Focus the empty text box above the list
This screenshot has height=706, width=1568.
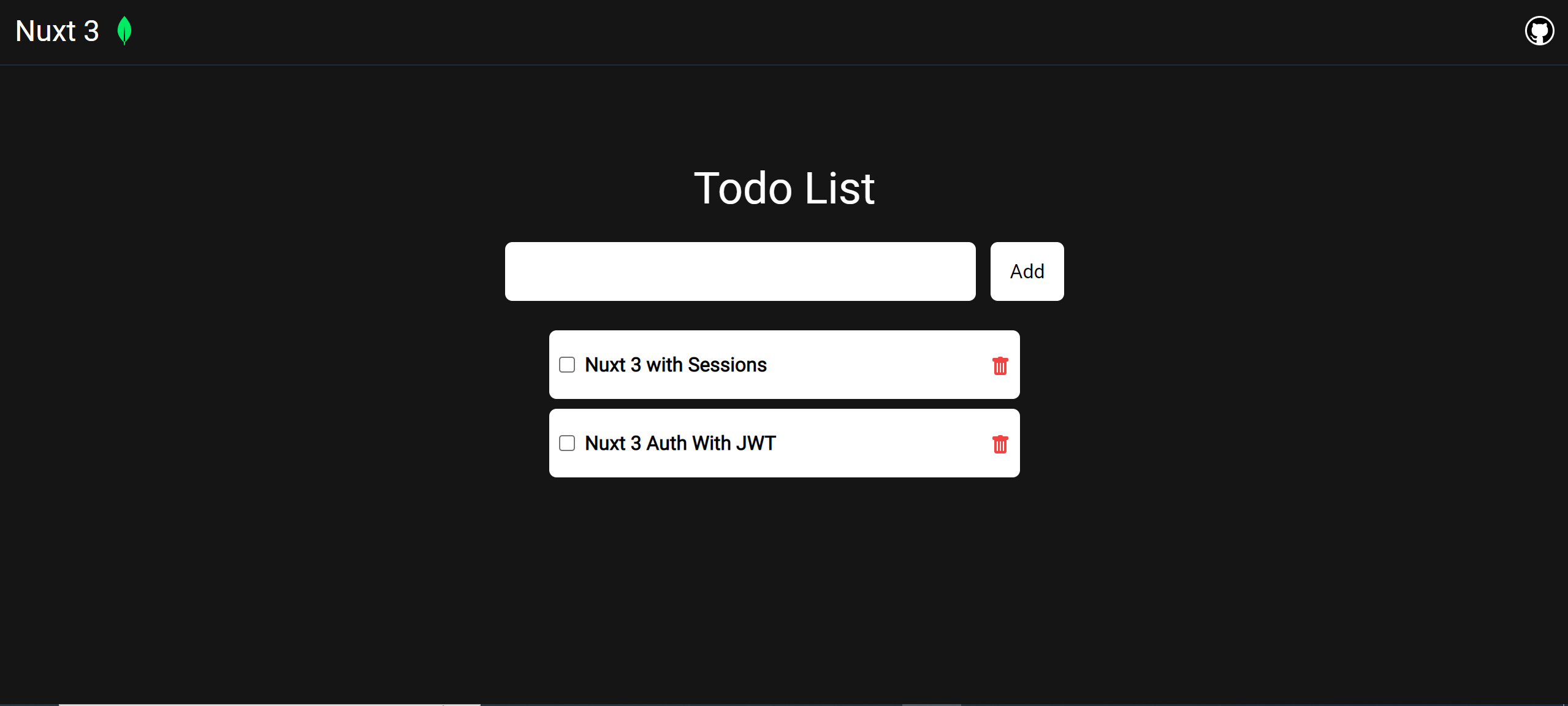tap(739, 271)
